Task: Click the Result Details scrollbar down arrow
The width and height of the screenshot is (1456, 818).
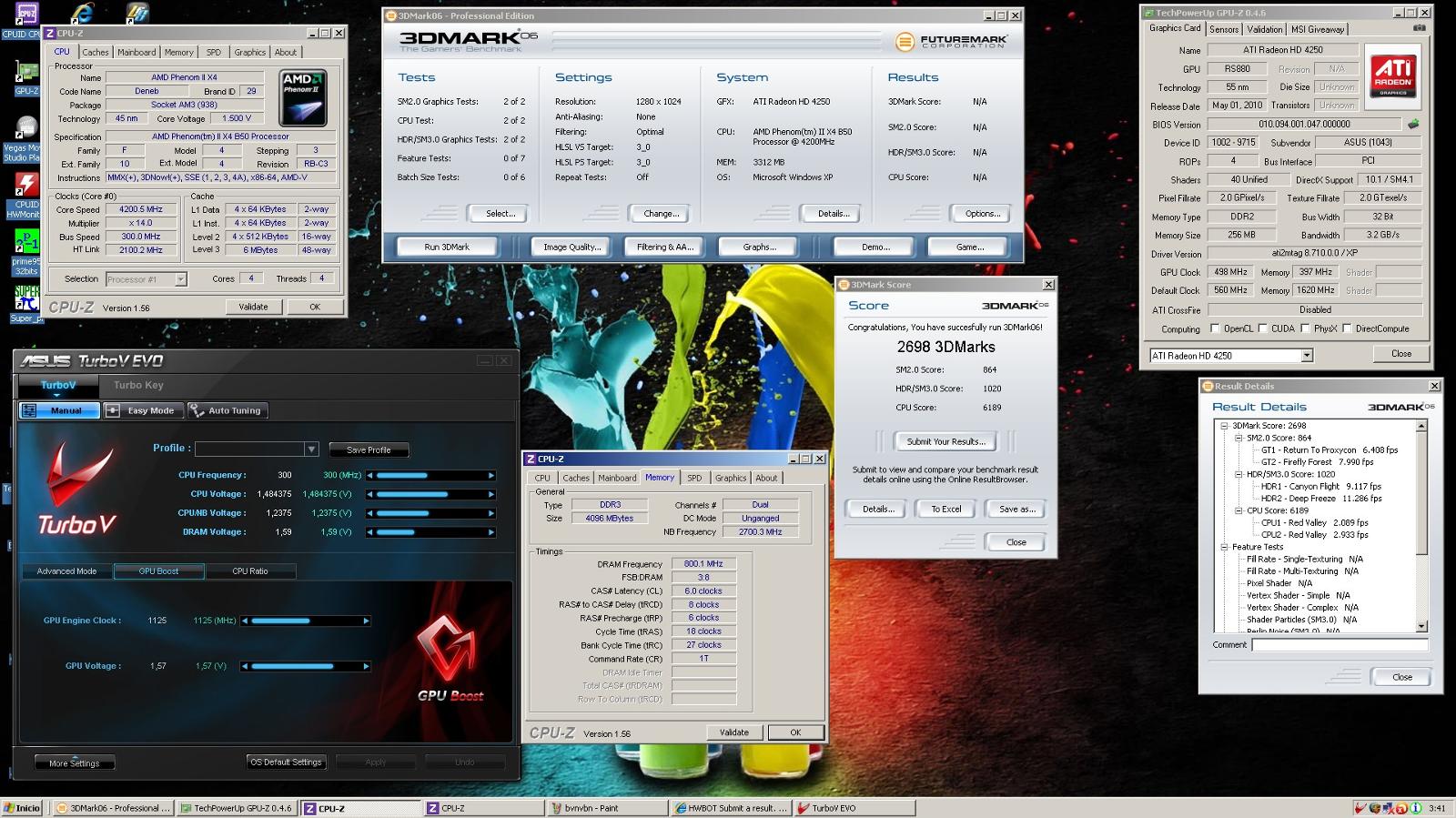Action: point(1422,626)
